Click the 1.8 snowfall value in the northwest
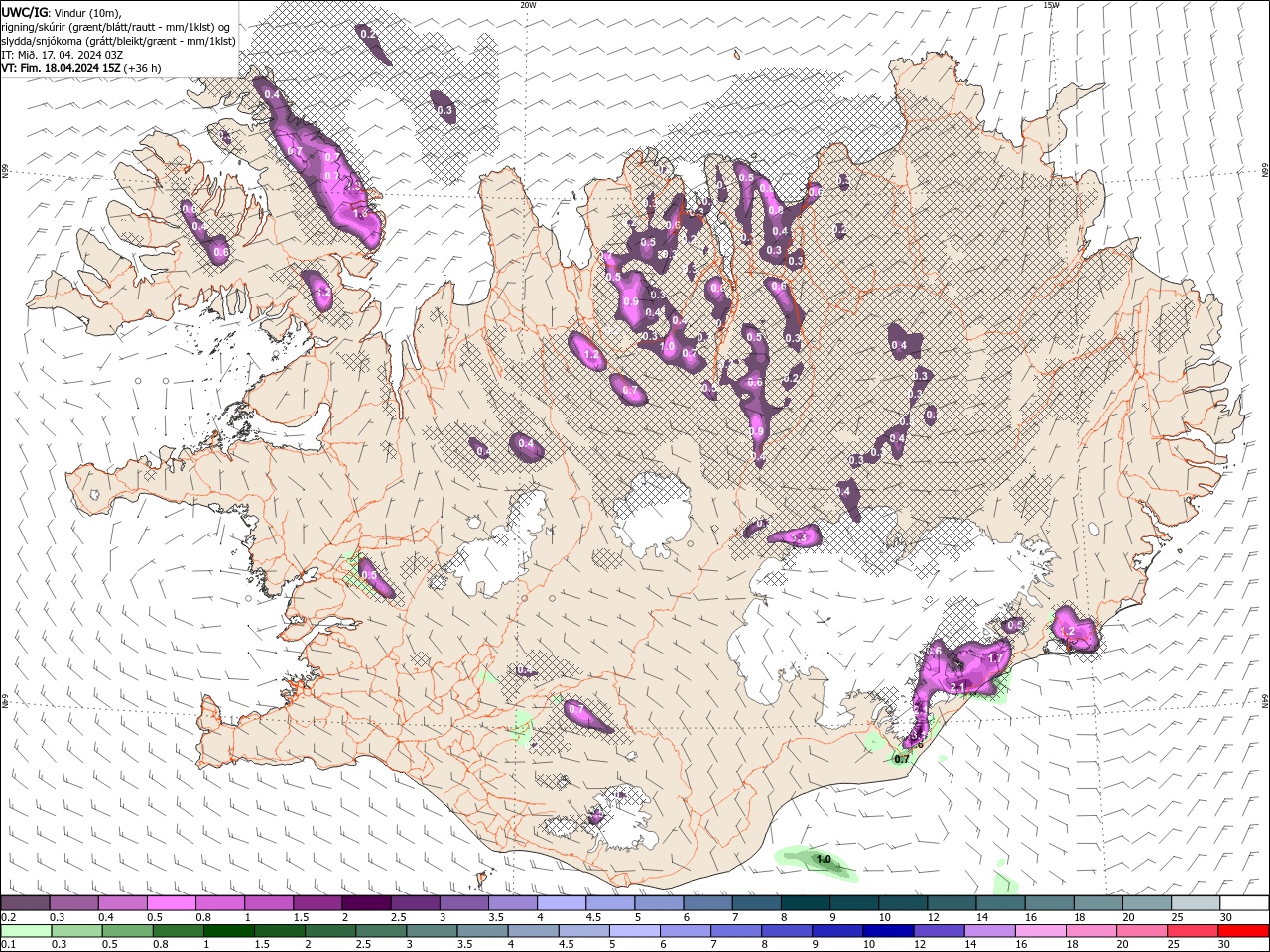The height and width of the screenshot is (952, 1270). coord(360,213)
